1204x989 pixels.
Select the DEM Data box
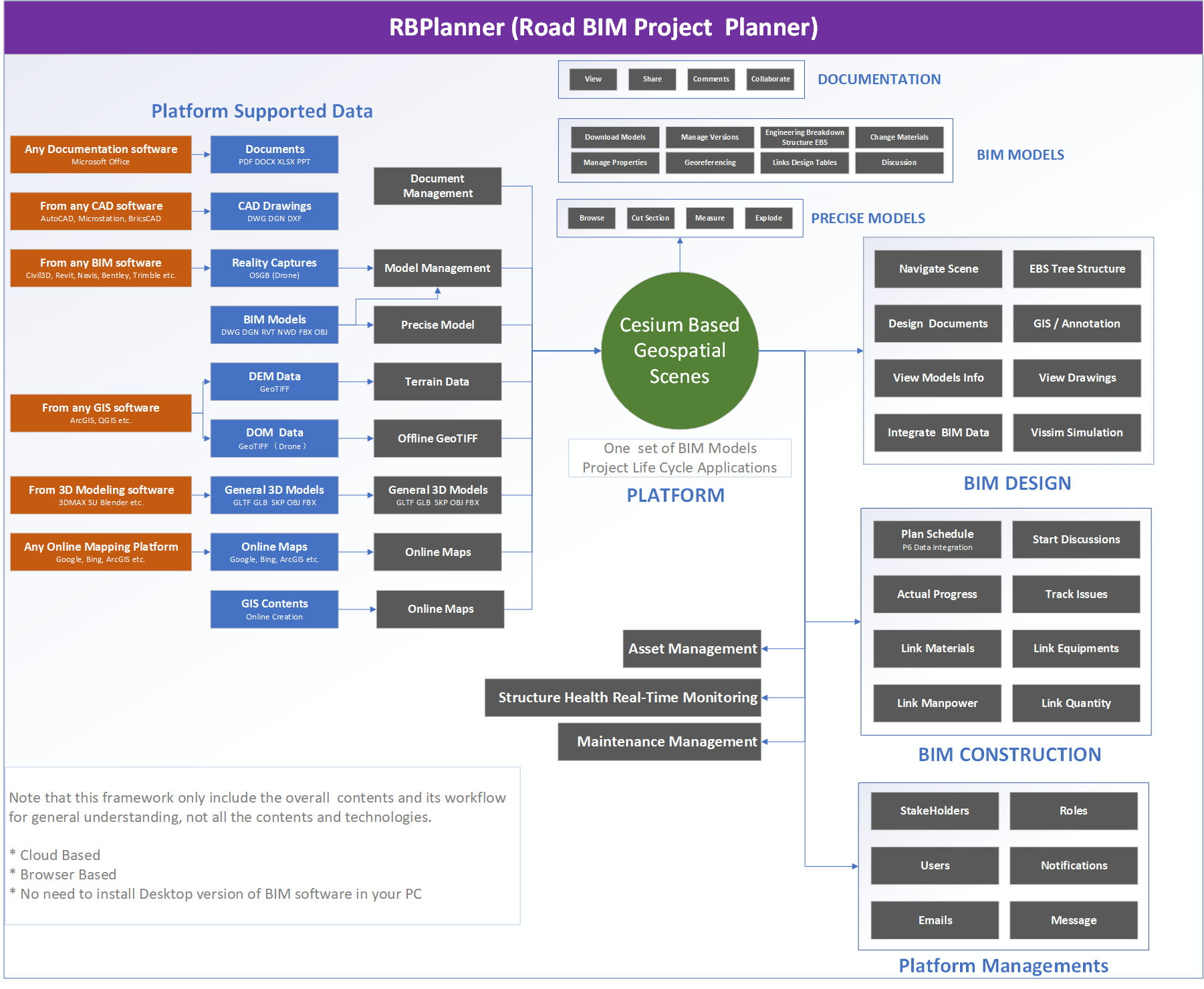tap(274, 382)
